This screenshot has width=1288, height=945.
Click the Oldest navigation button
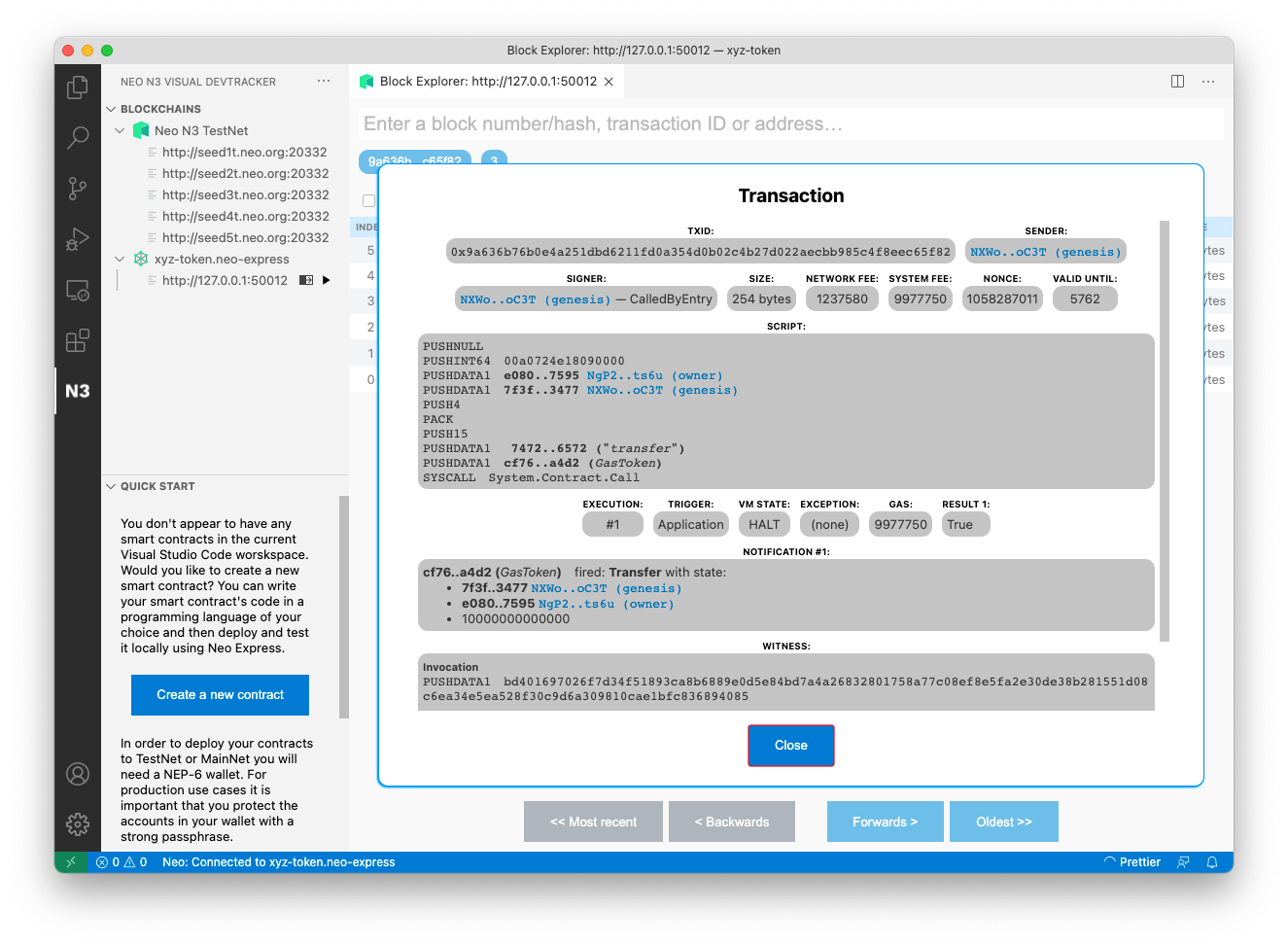(x=1004, y=822)
